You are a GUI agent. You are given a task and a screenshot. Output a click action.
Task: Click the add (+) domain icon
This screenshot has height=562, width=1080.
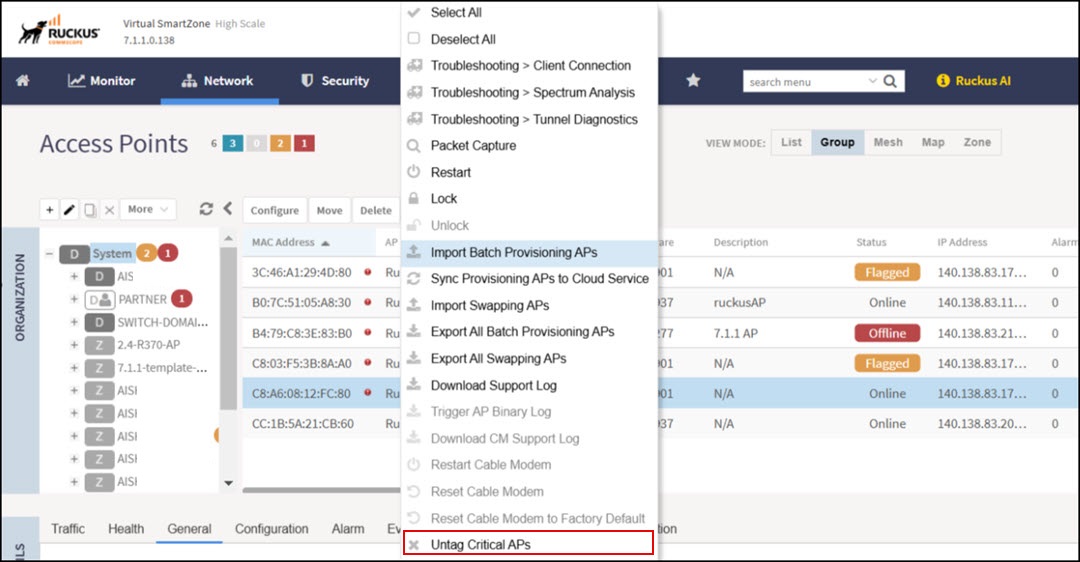click(50, 209)
